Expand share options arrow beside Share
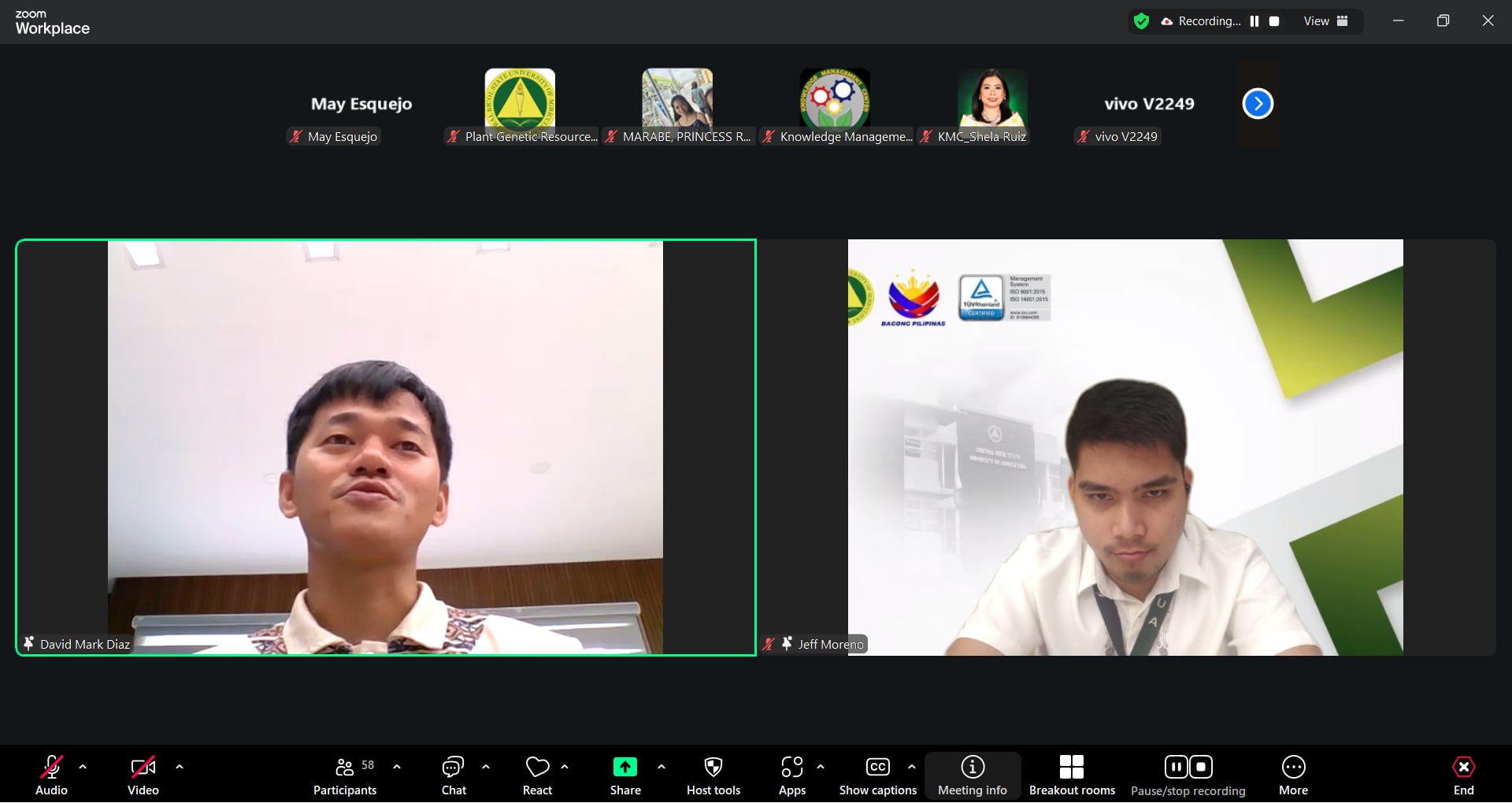Screen dimensions: 1512x803 pyautogui.click(x=661, y=767)
